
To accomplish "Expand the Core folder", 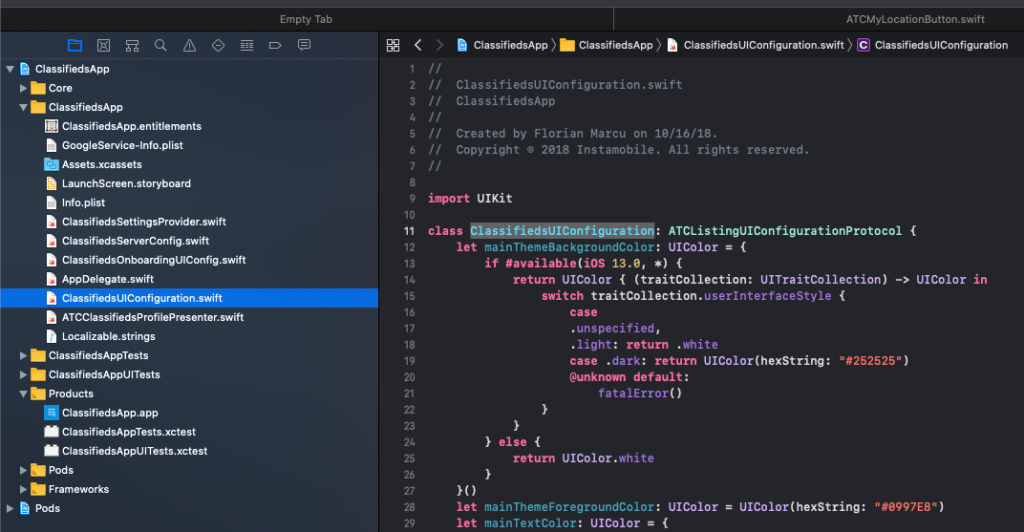I will pyautogui.click(x=24, y=88).
